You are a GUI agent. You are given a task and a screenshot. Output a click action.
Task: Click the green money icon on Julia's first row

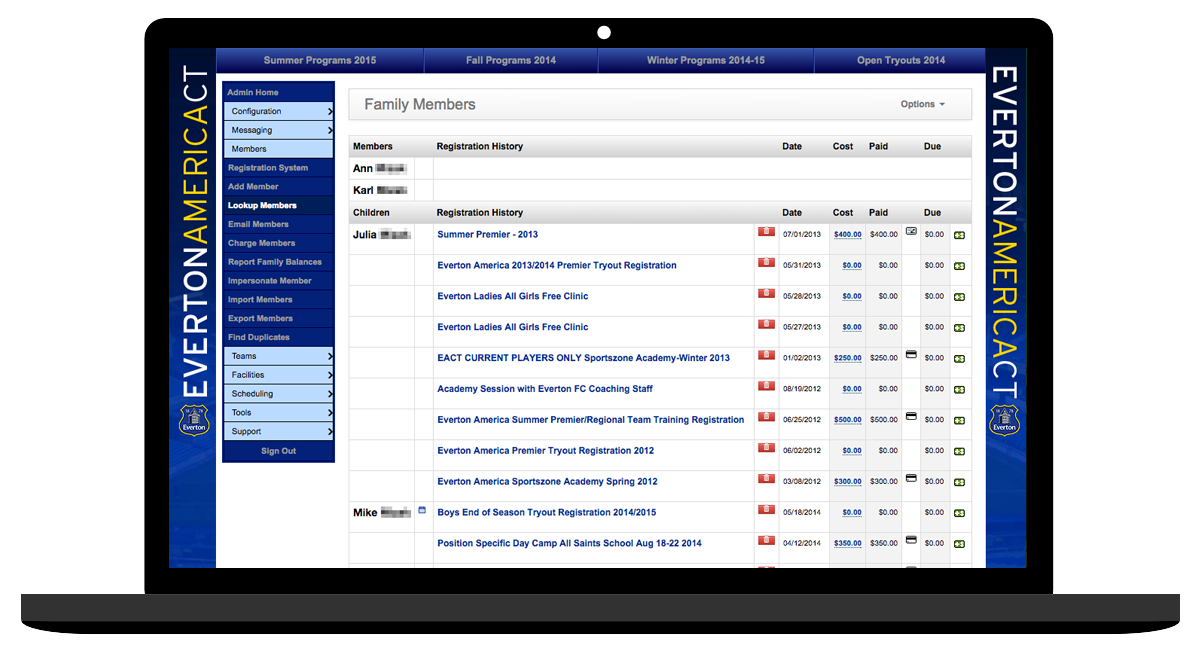click(959, 234)
